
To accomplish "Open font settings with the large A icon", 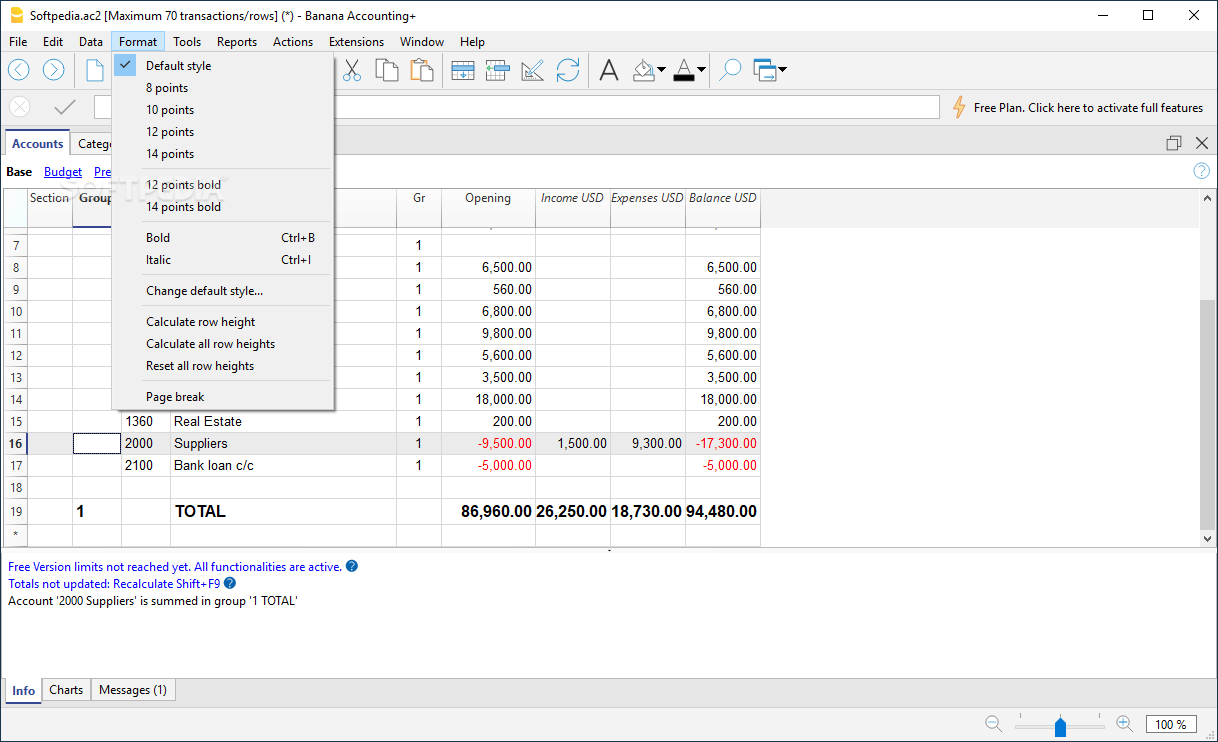I will click(609, 70).
